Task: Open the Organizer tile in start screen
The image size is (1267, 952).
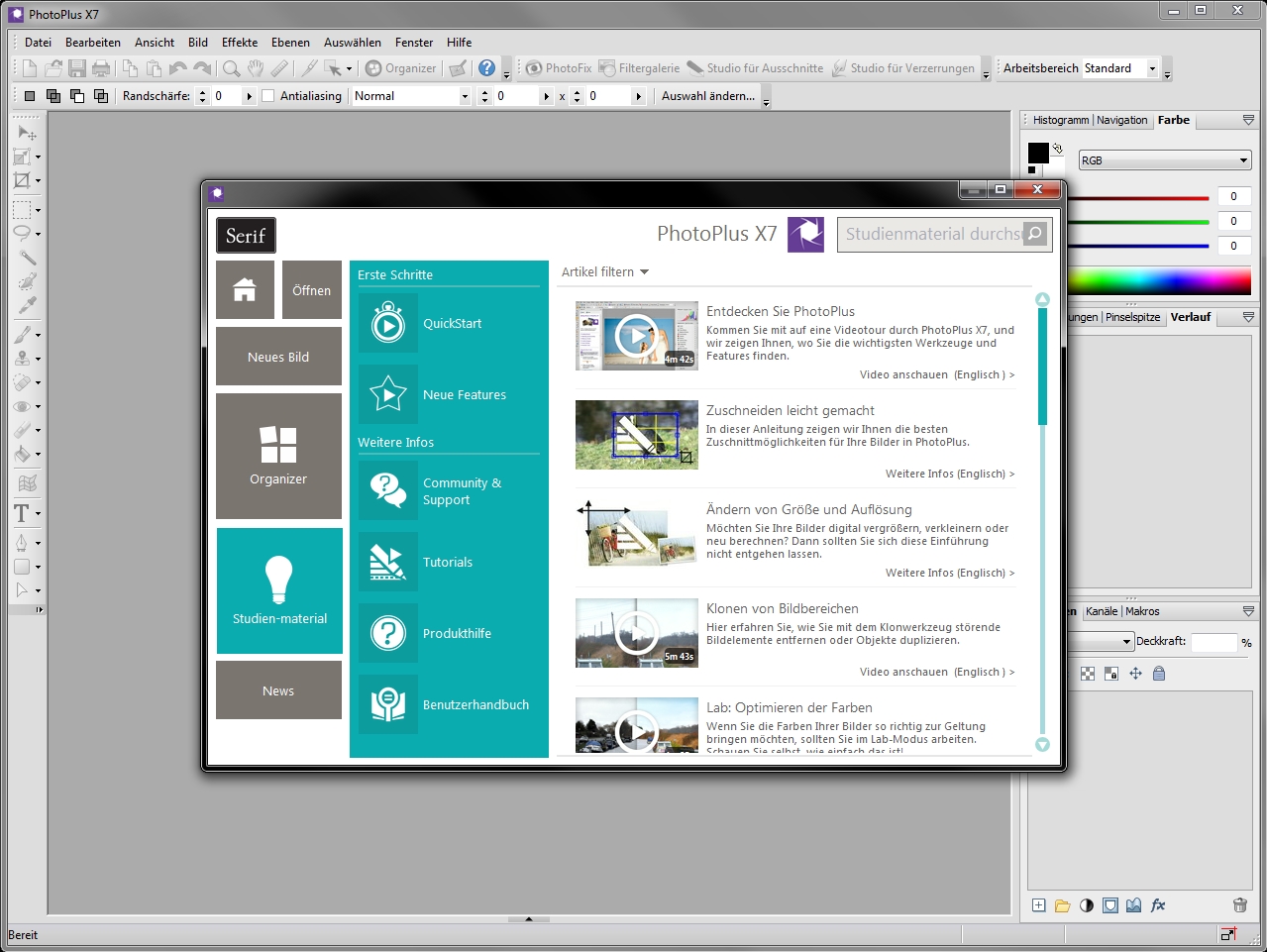Action: (278, 456)
